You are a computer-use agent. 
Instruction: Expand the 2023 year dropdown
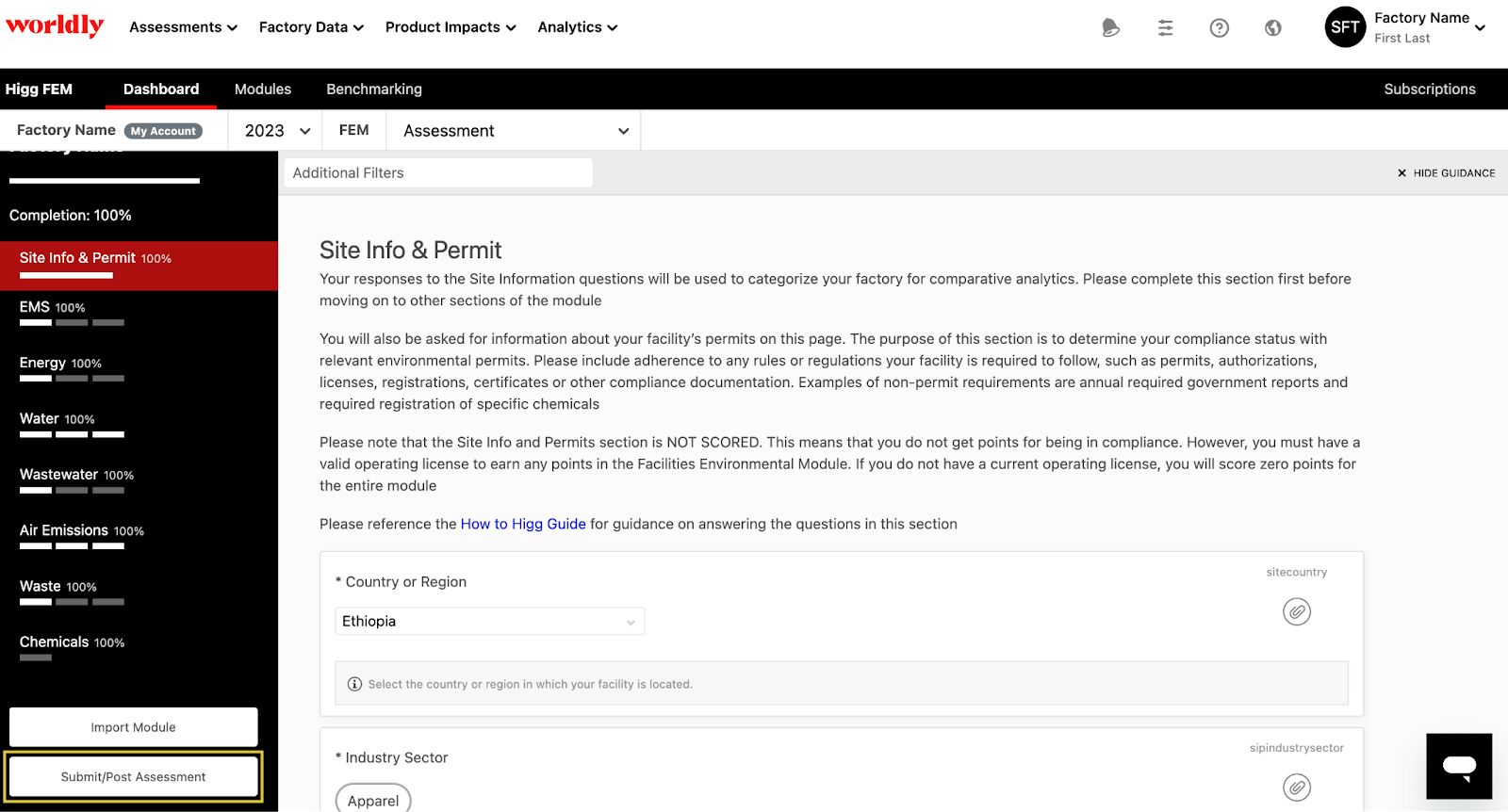click(277, 131)
